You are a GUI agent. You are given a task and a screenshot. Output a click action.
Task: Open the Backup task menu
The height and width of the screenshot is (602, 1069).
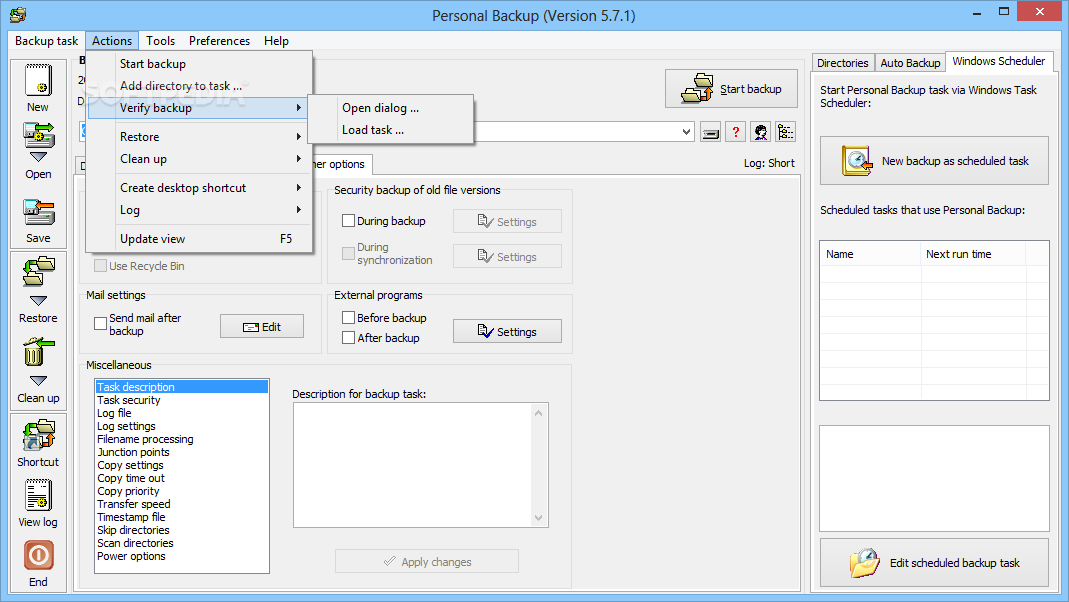tap(46, 41)
